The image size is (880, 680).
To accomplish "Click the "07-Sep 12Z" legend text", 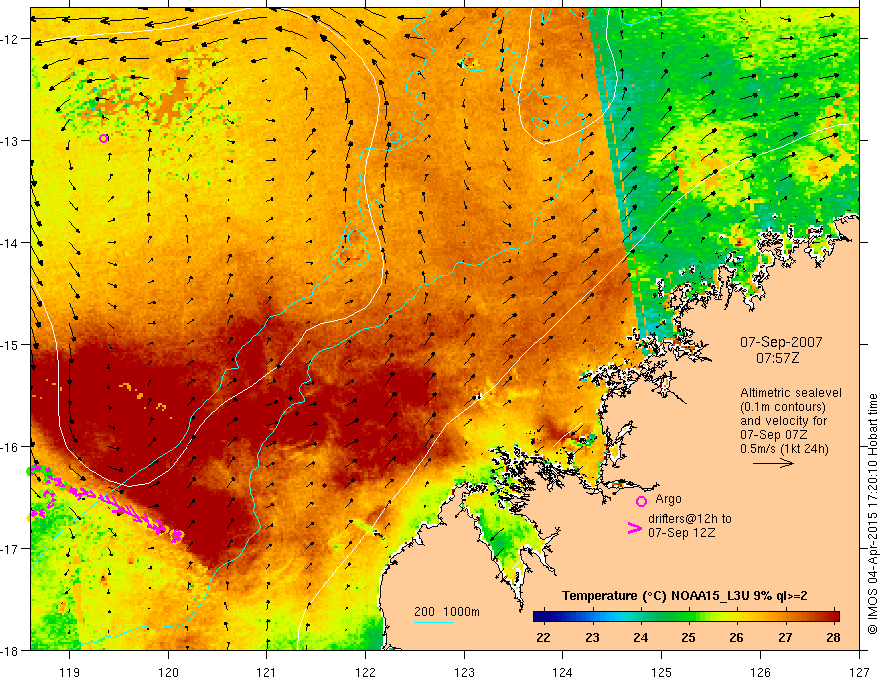I will tap(681, 533).
